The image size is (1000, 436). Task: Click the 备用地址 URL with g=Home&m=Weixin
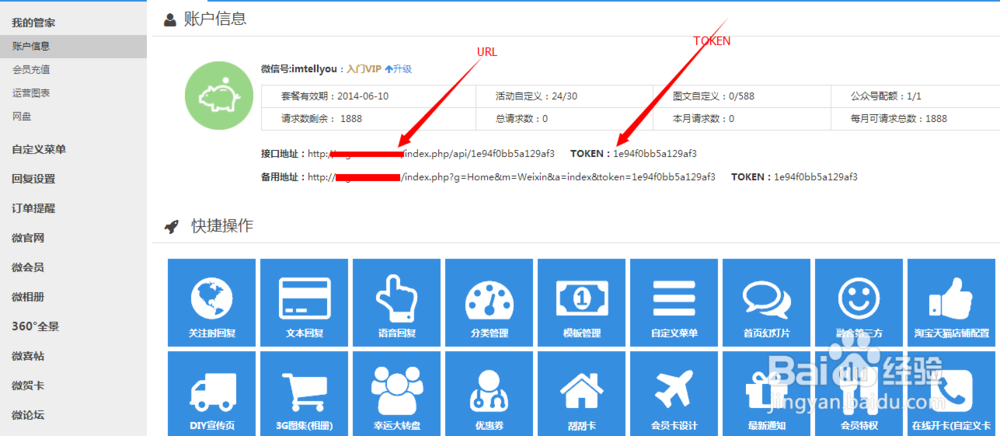511,177
